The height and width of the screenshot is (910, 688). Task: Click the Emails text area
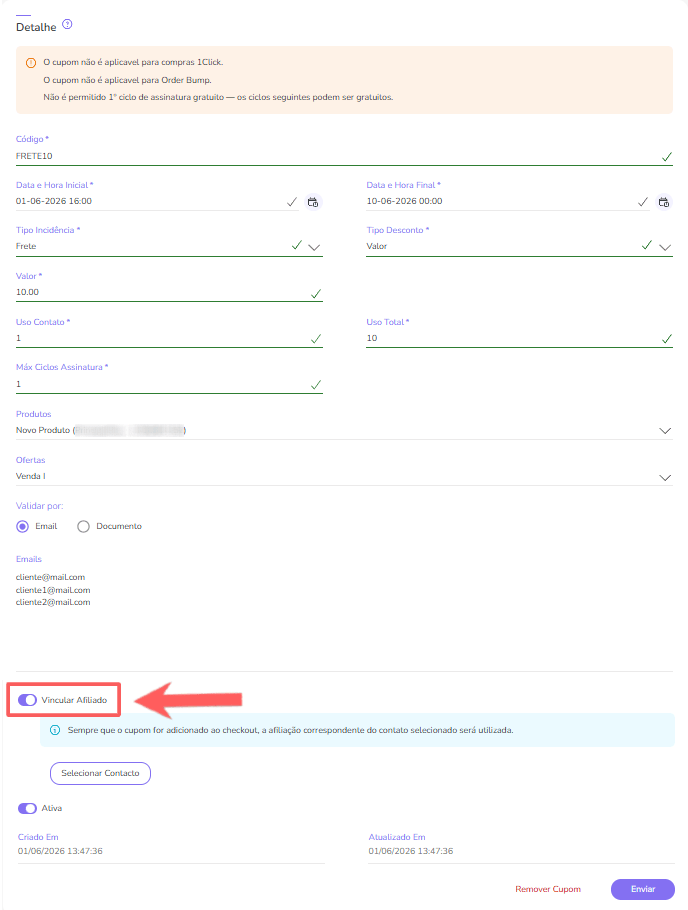pos(344,620)
